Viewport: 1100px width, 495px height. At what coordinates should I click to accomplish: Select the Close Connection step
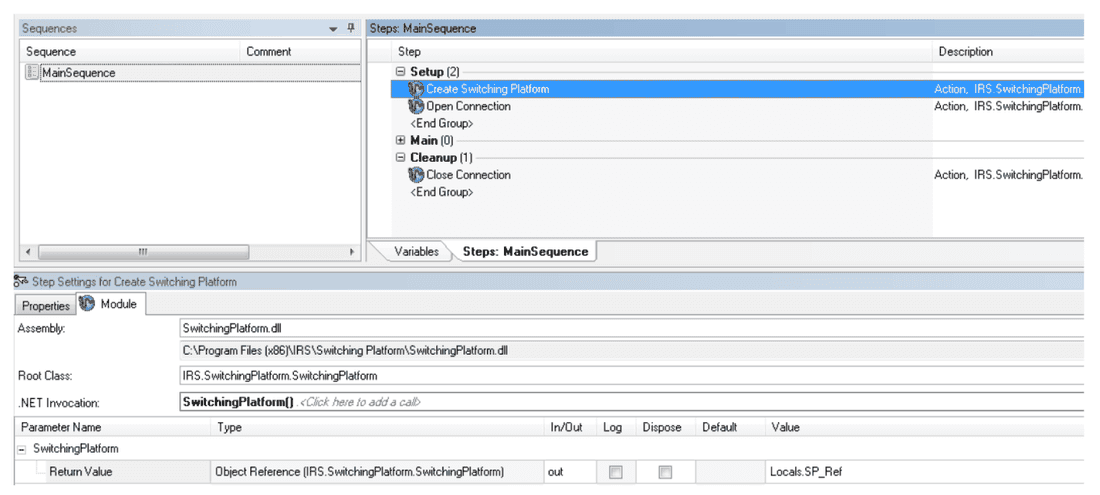(469, 175)
